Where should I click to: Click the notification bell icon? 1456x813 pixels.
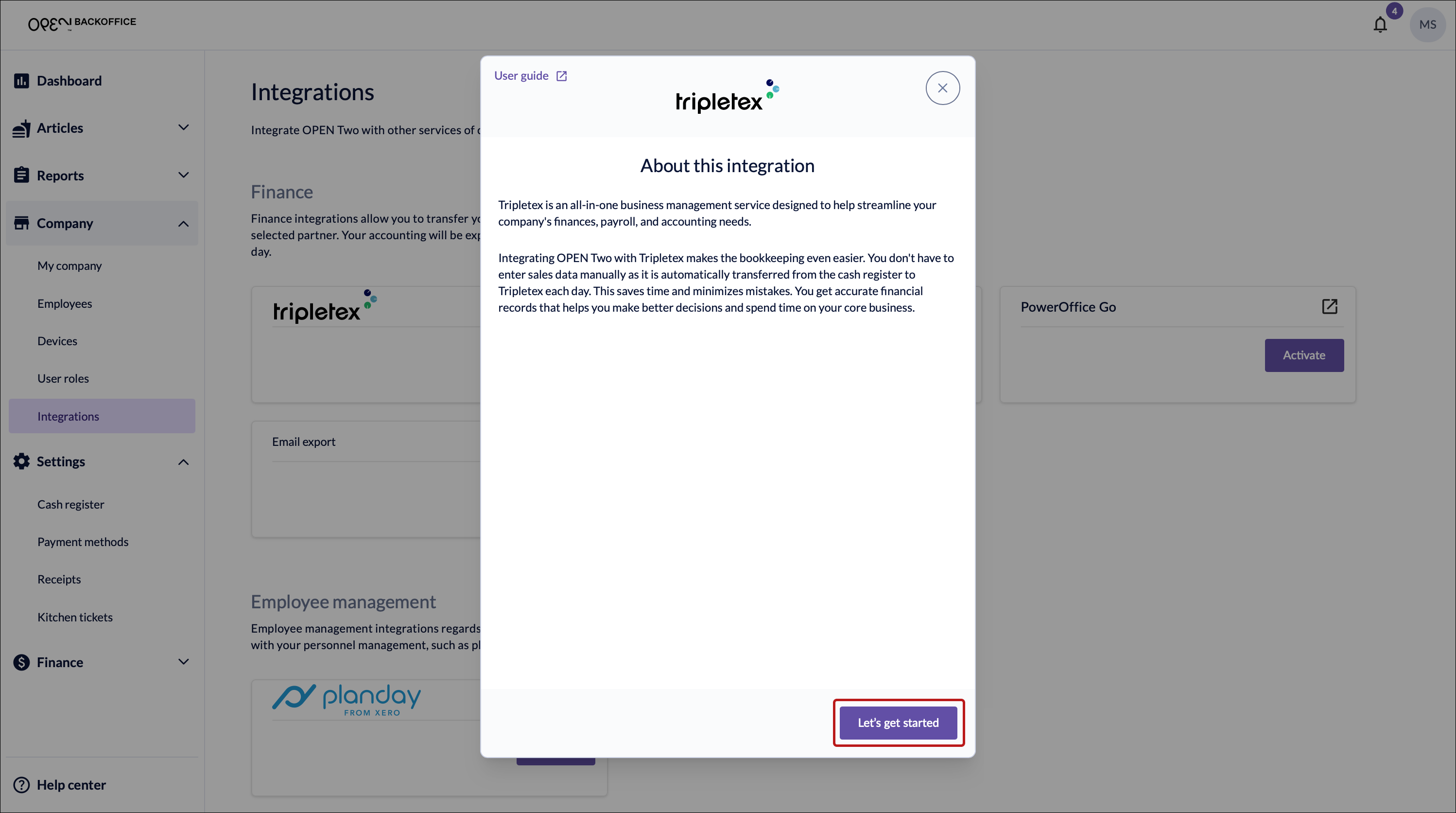pos(1380,25)
